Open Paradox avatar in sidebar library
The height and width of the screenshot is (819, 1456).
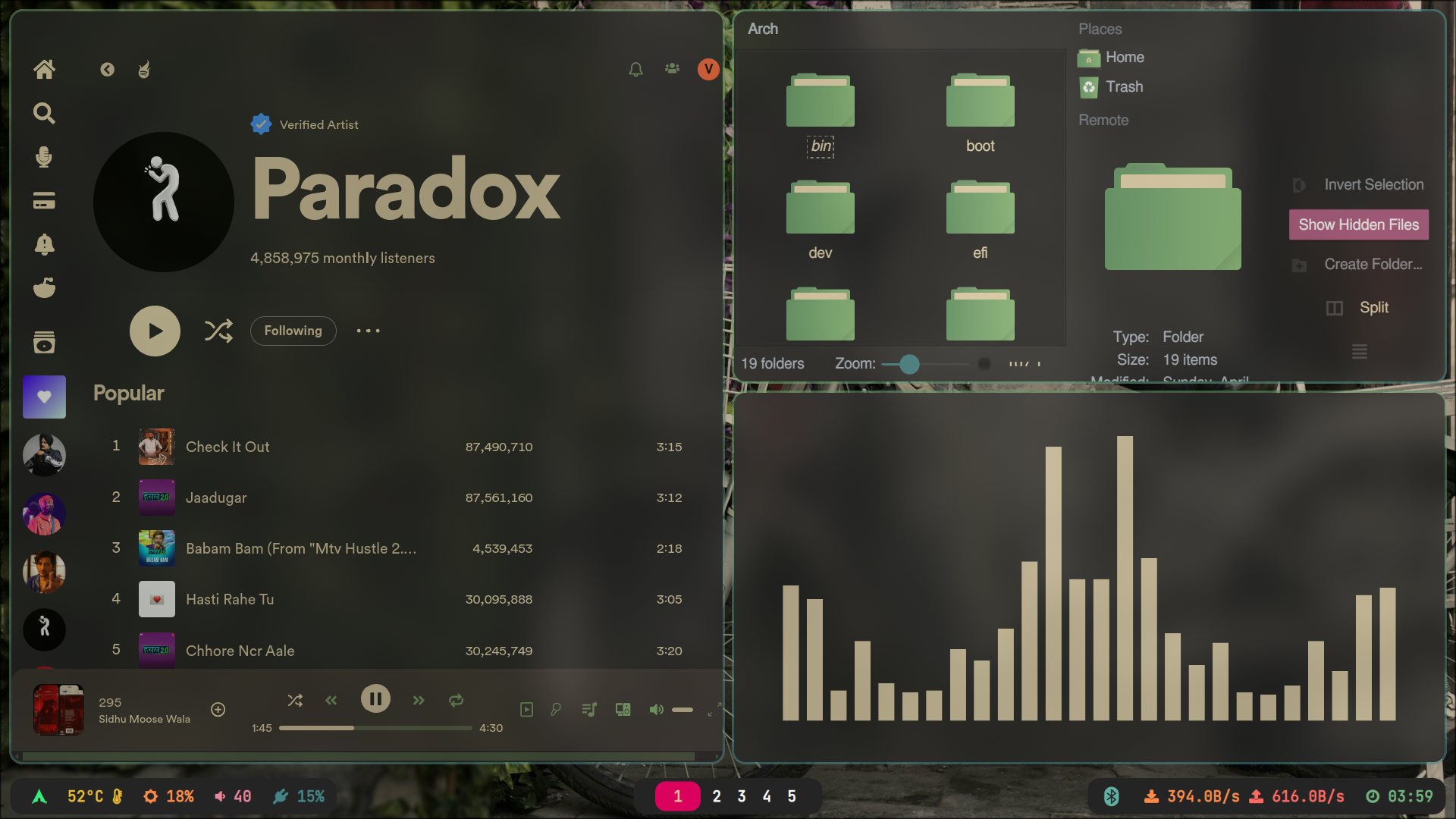(44, 629)
